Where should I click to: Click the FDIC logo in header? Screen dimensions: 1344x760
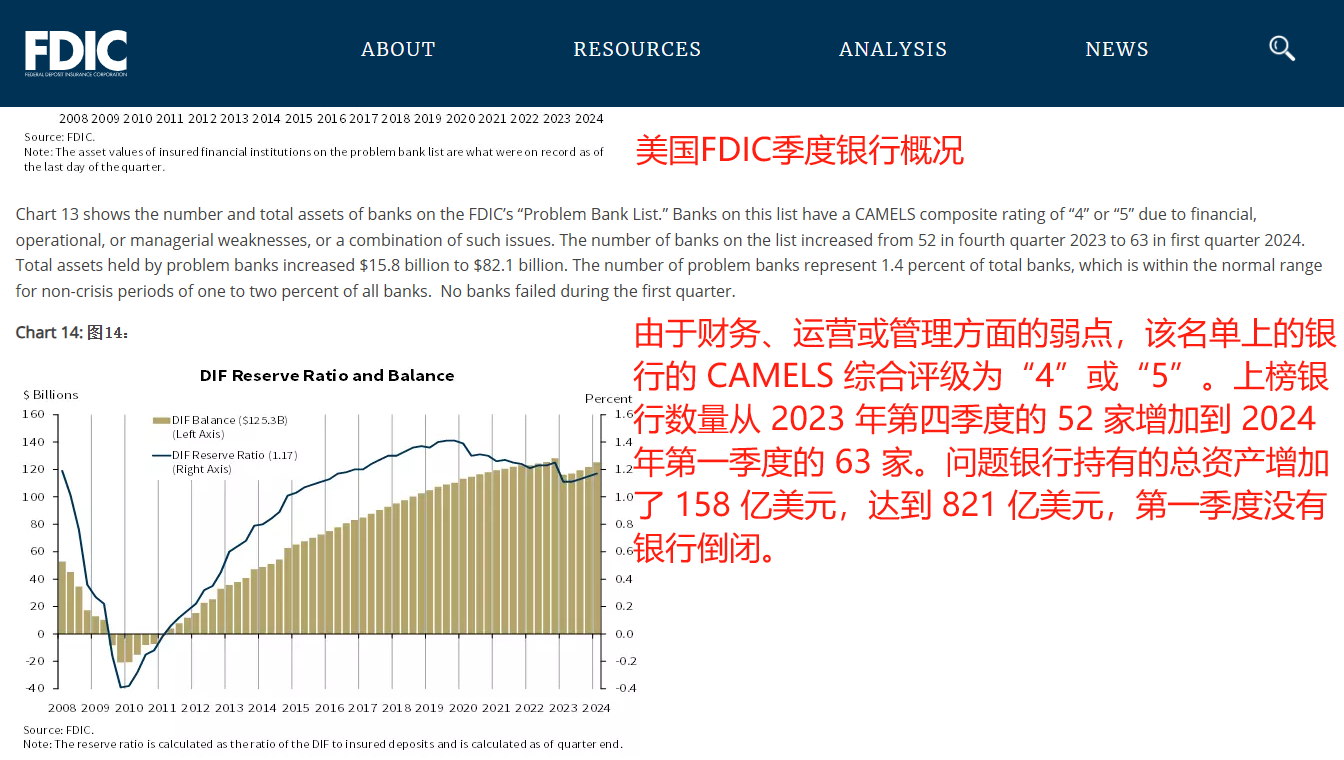pos(76,52)
